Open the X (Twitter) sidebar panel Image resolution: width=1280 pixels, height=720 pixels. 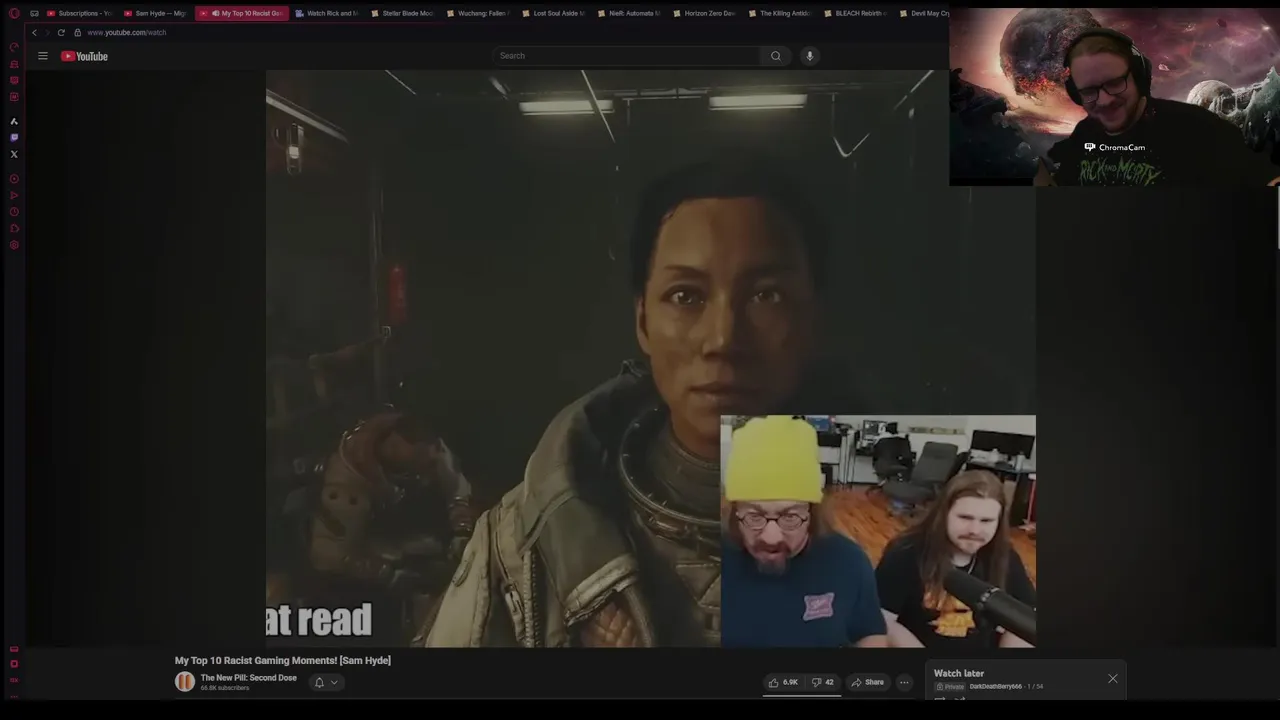14,154
